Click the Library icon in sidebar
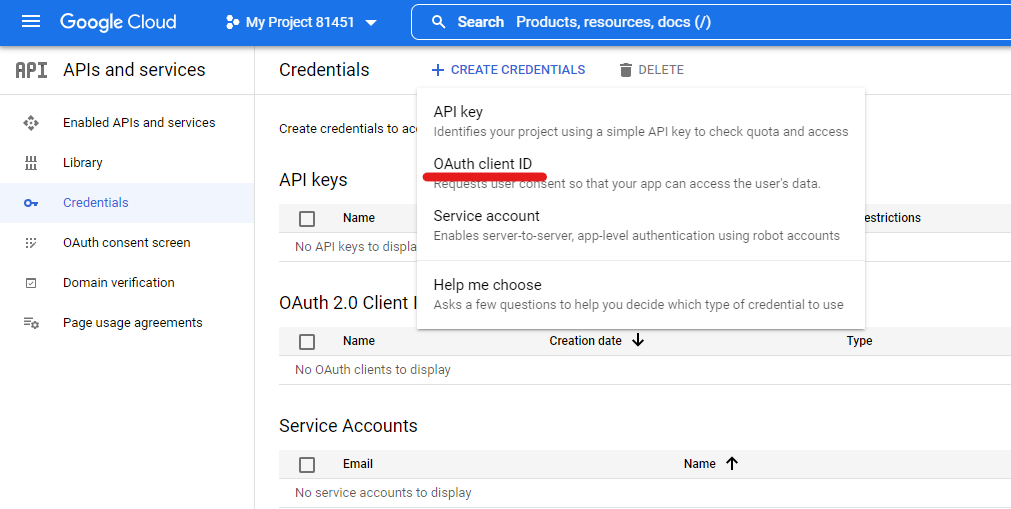Image resolution: width=1011 pixels, height=509 pixels. tap(31, 163)
